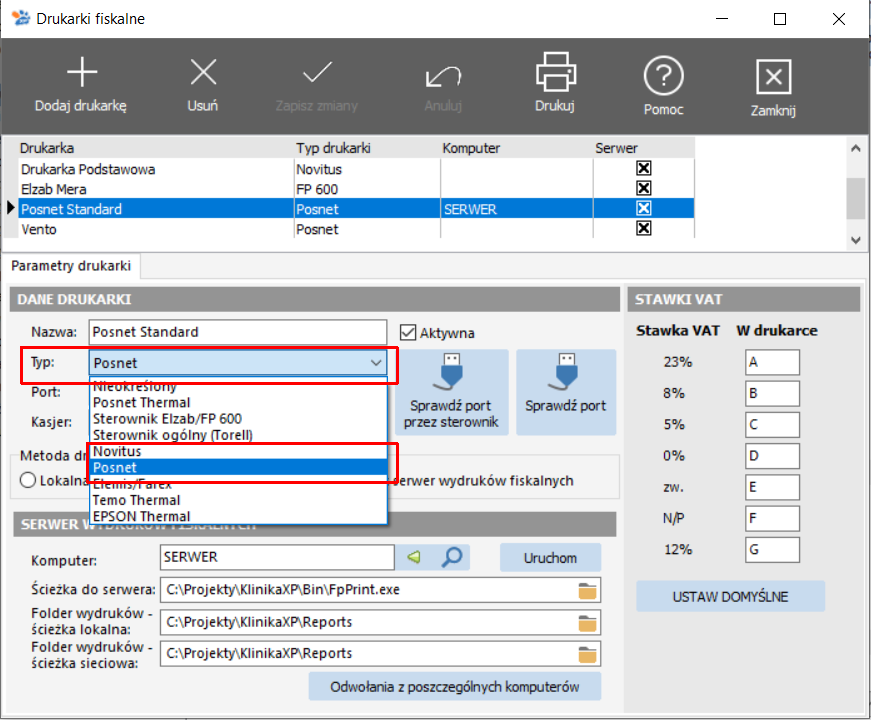Click the Serwer column header
871x720 pixels.
[x=643, y=148]
